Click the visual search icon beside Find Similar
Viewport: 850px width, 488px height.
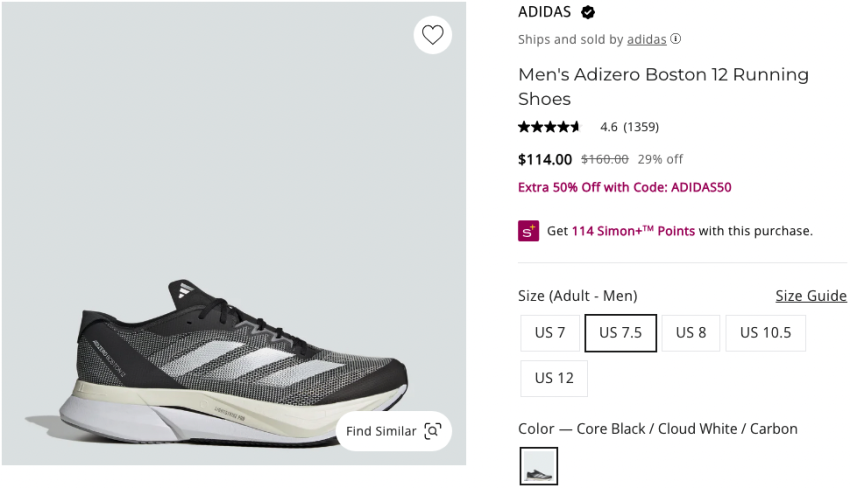432,431
